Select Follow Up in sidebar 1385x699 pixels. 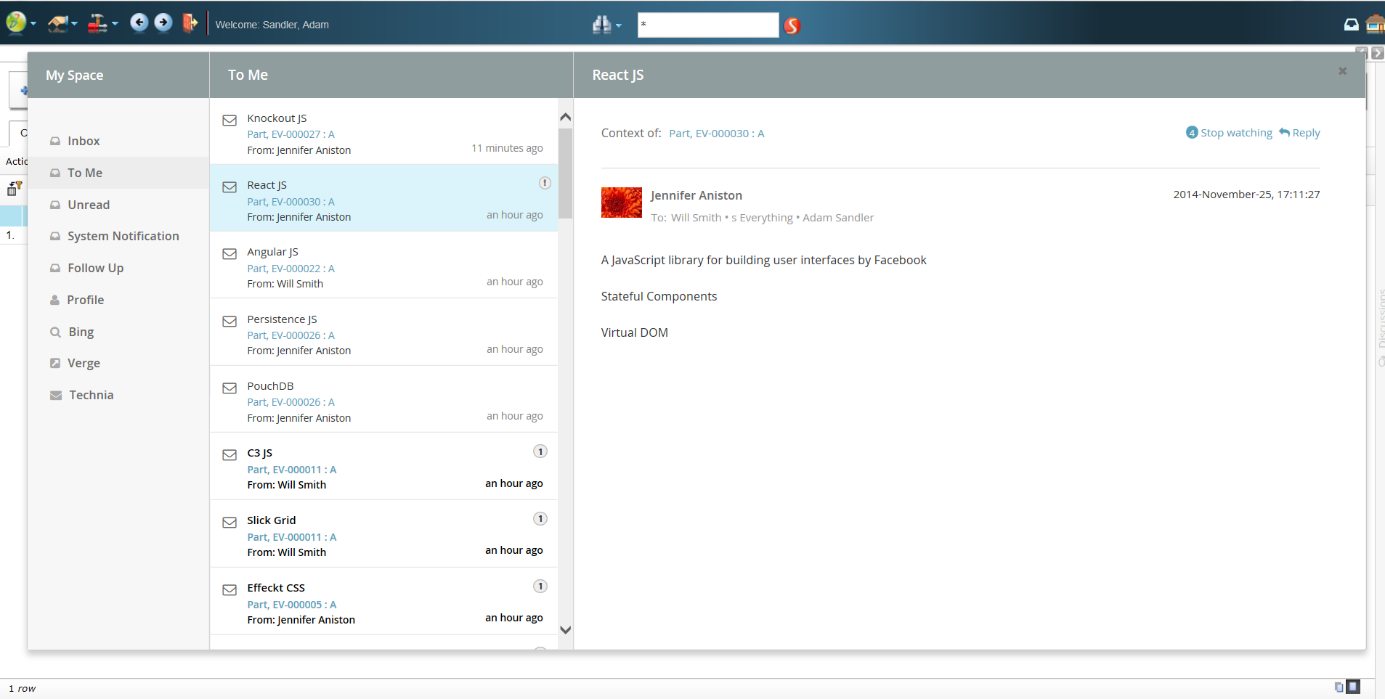coord(95,268)
